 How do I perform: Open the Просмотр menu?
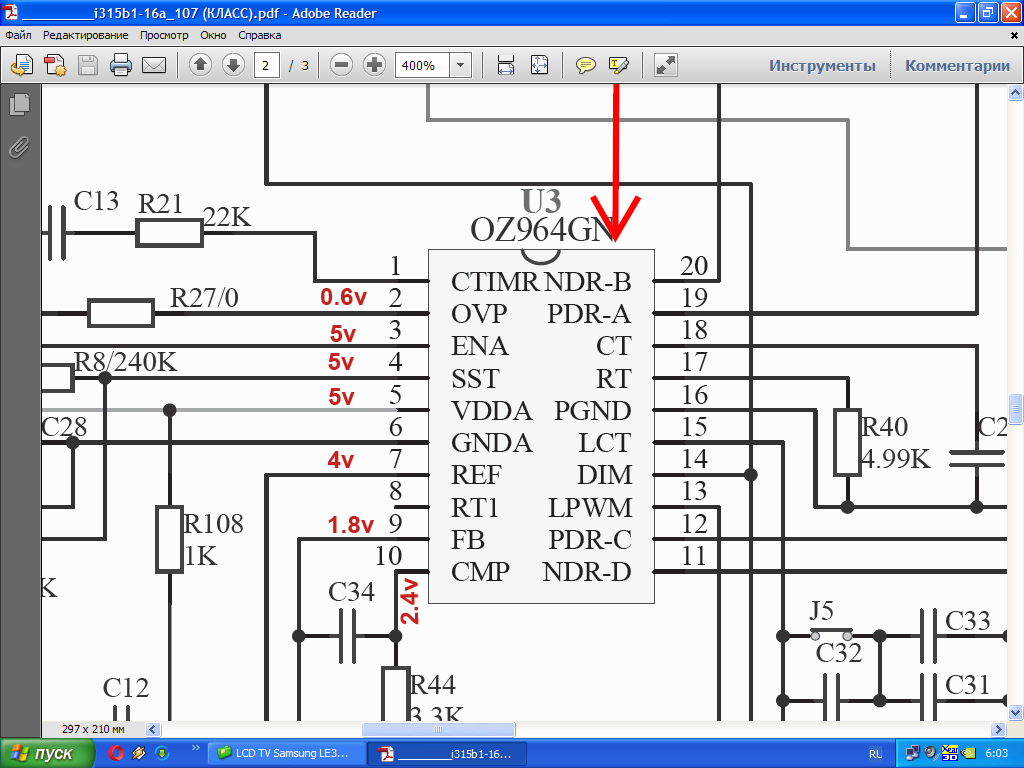164,35
